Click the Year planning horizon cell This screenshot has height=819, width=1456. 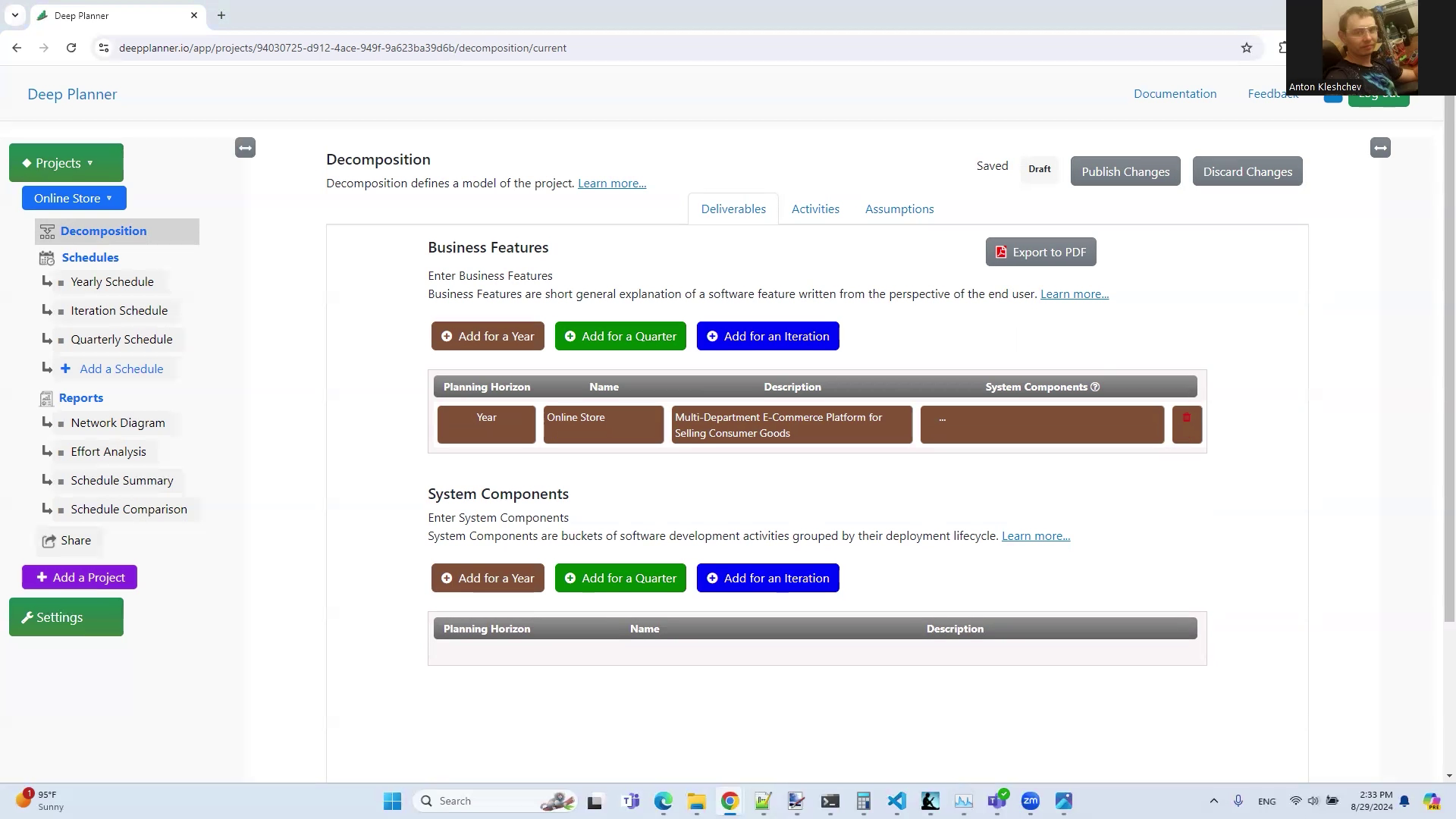486,425
